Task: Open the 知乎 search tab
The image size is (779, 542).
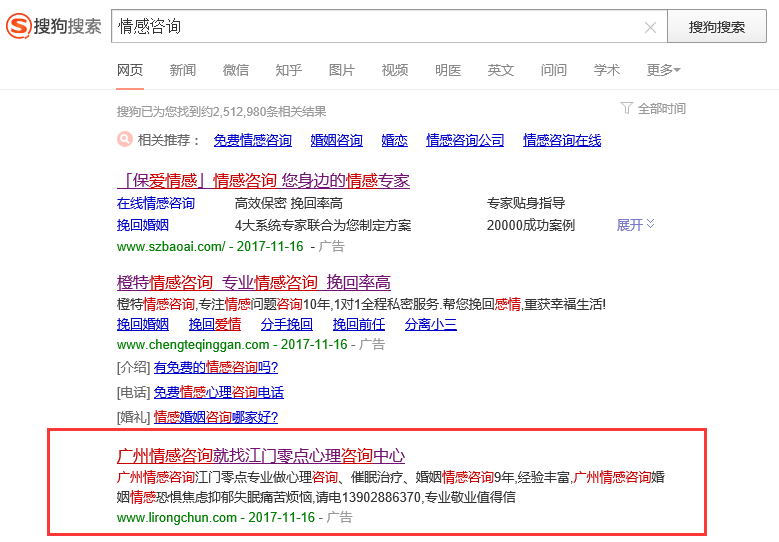Action: tap(289, 70)
